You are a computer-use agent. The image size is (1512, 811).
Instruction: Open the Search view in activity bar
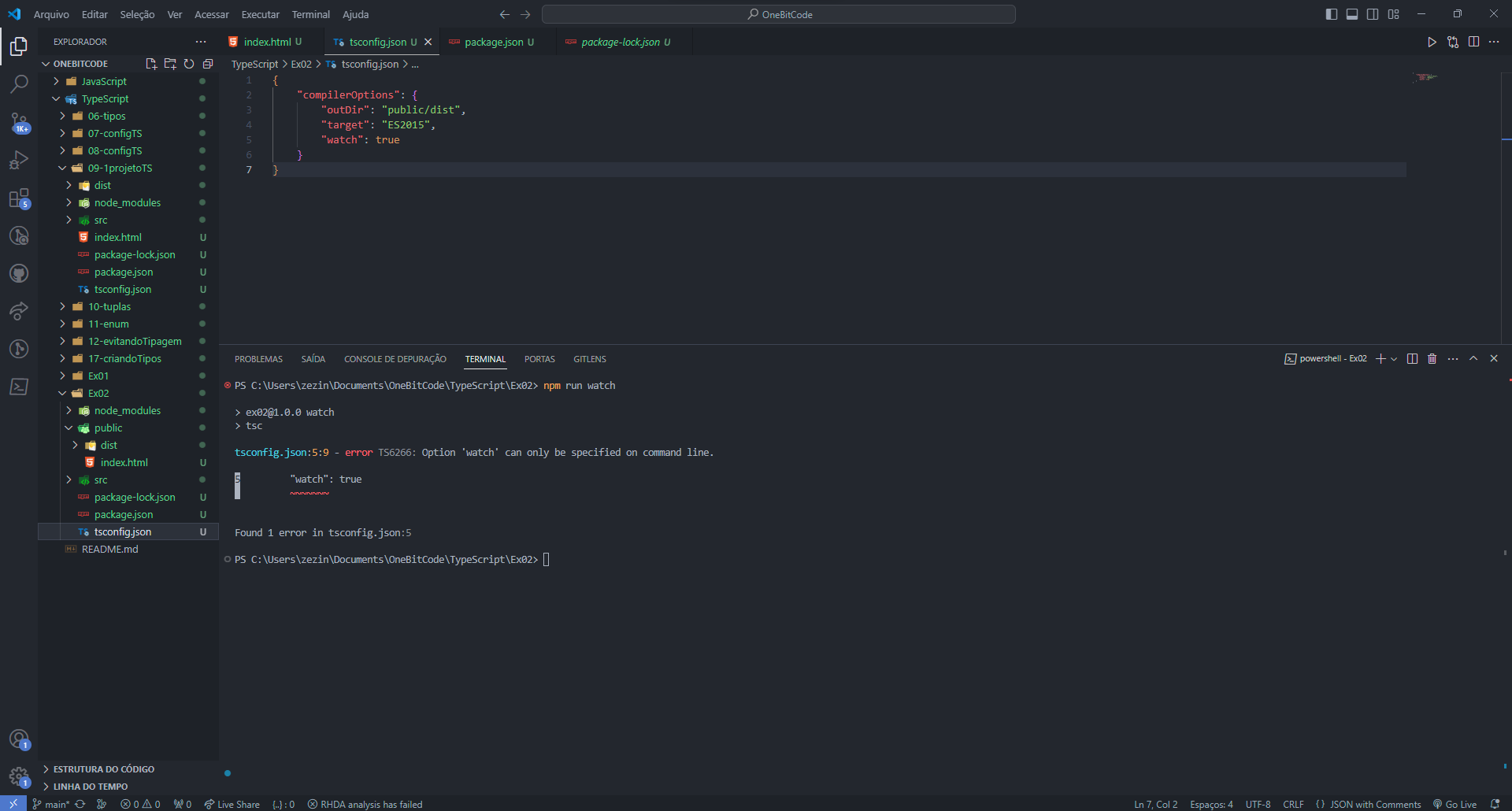click(x=19, y=84)
